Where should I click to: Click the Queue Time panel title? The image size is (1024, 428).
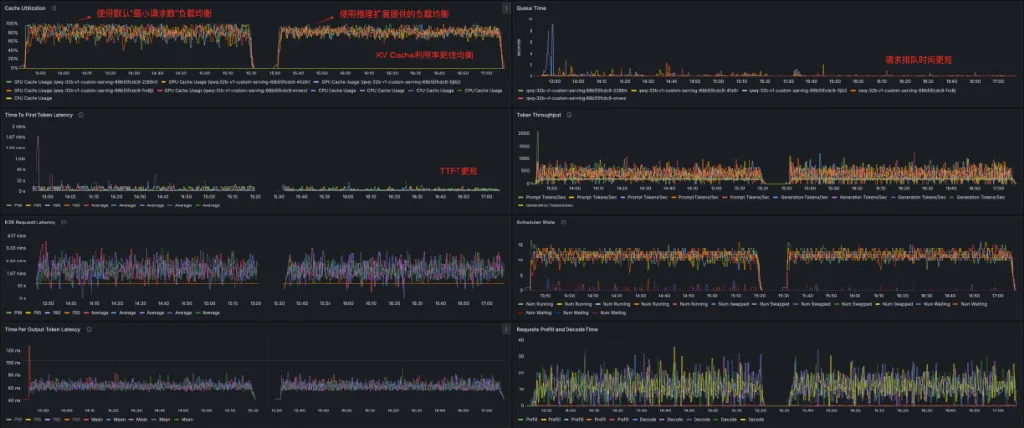(531, 8)
